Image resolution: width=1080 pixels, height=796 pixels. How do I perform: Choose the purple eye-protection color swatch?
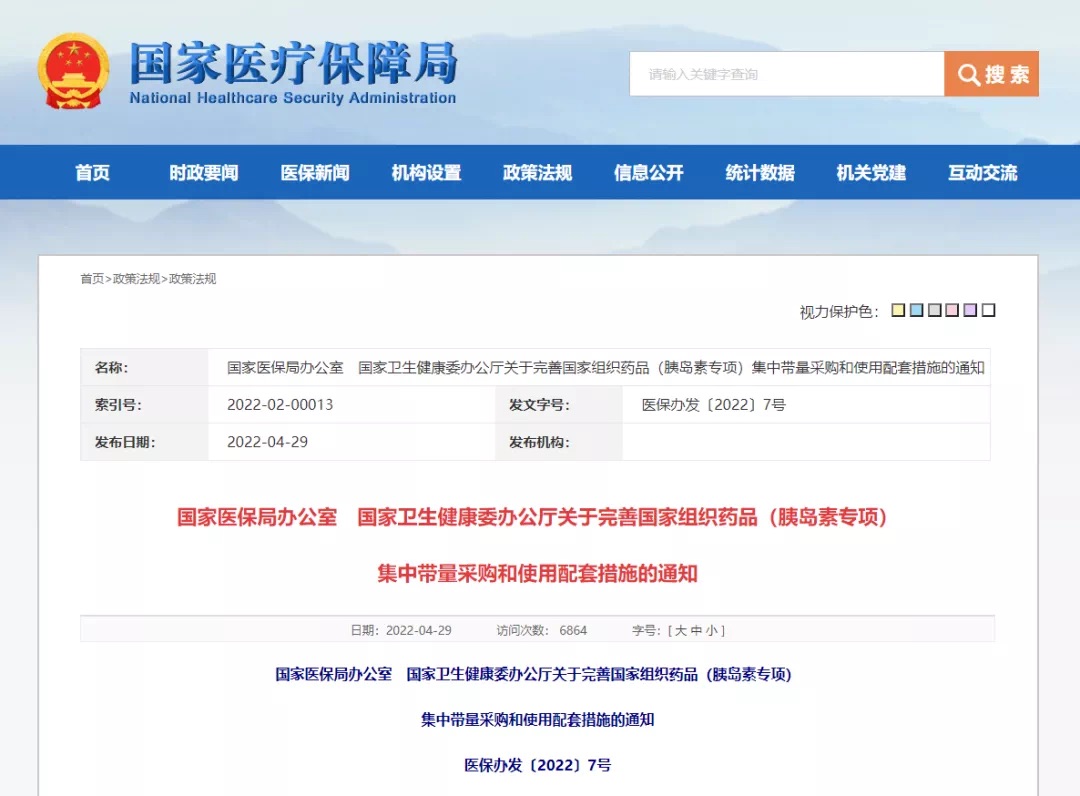970,310
